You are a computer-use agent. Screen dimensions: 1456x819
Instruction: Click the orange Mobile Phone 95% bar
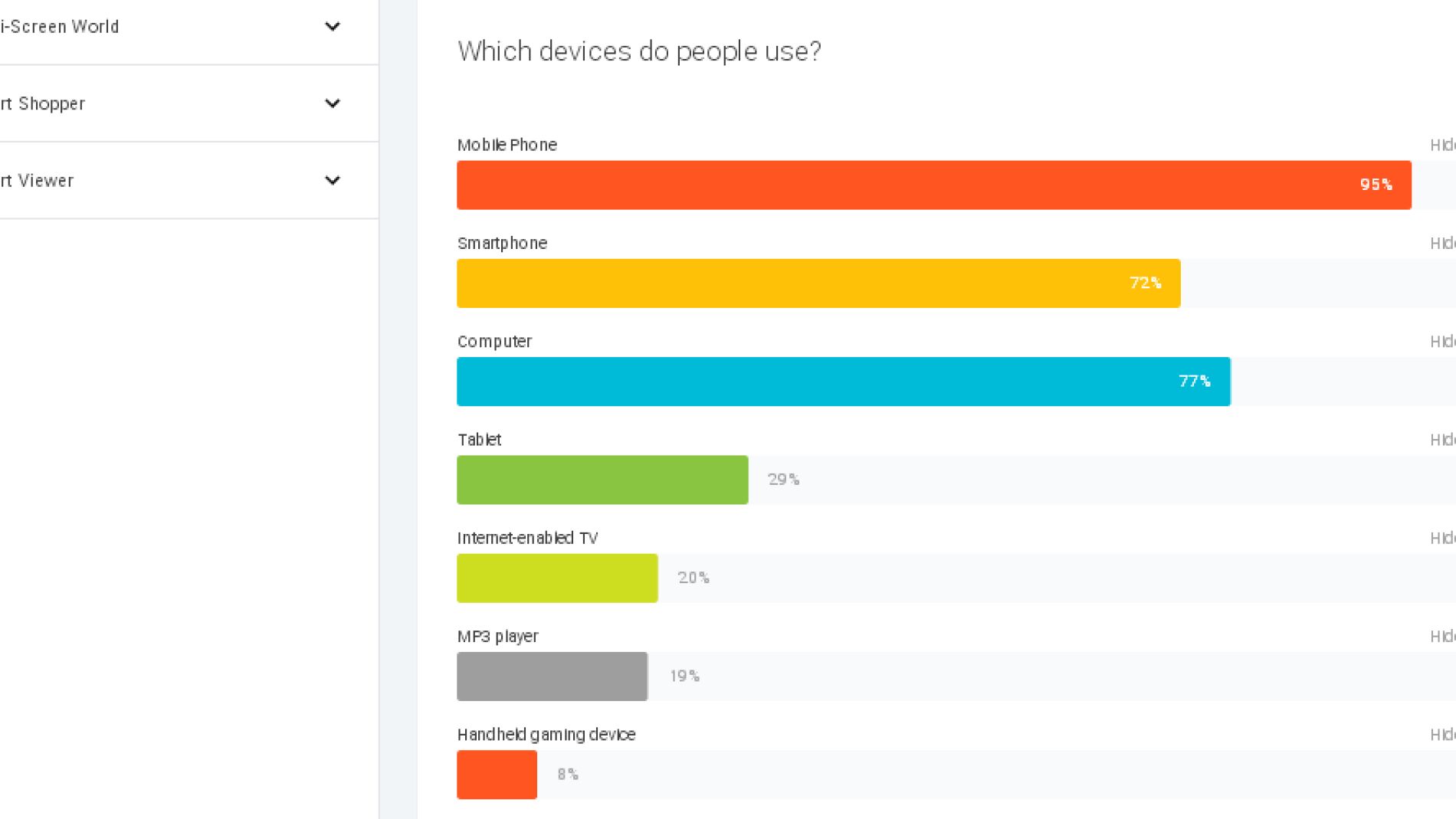click(x=933, y=185)
